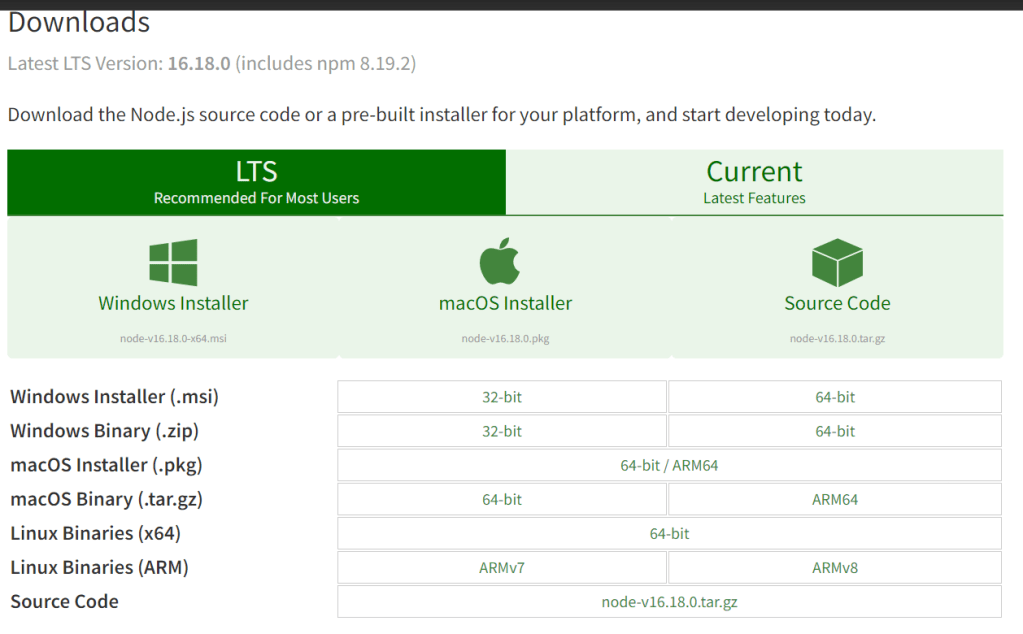
Task: Download macOS Binary 64-bit tarball
Action: coord(502,499)
